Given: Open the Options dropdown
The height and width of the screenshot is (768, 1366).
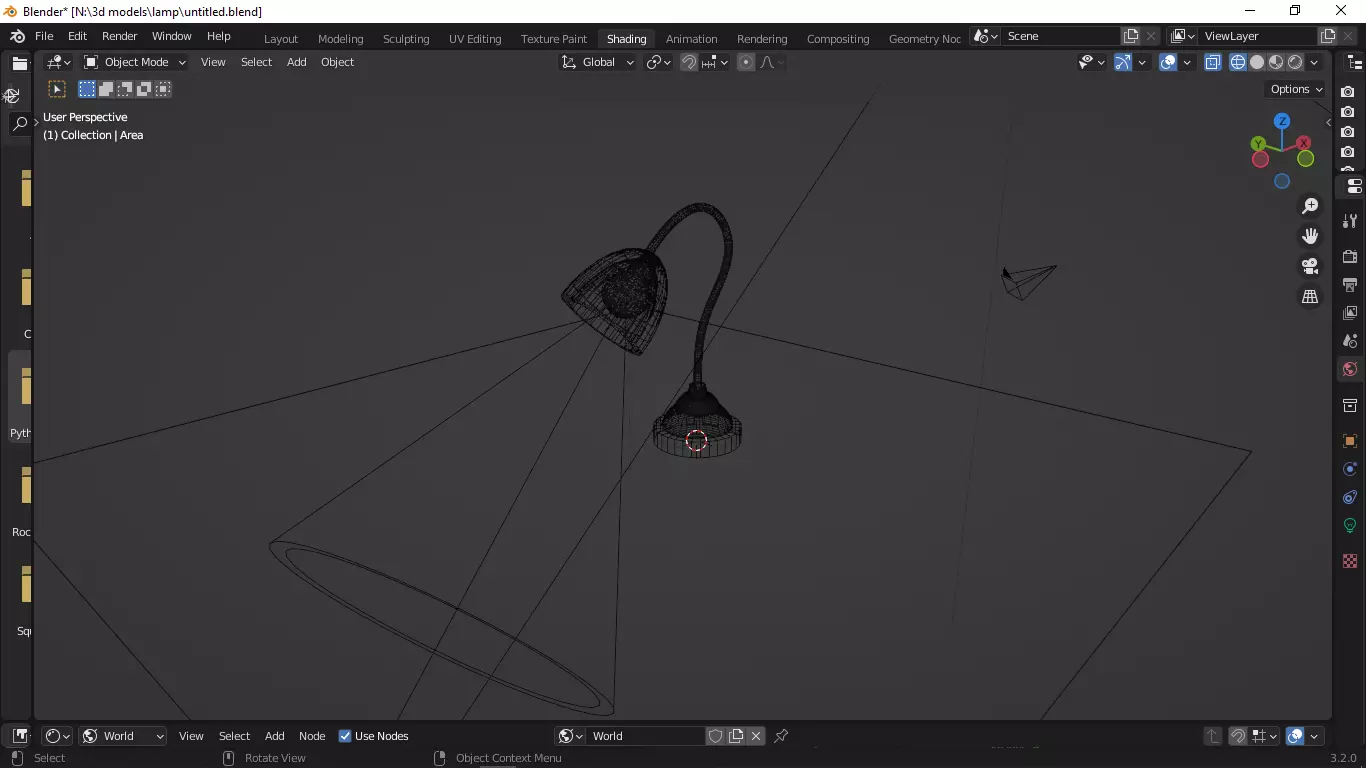Looking at the screenshot, I should (x=1297, y=89).
